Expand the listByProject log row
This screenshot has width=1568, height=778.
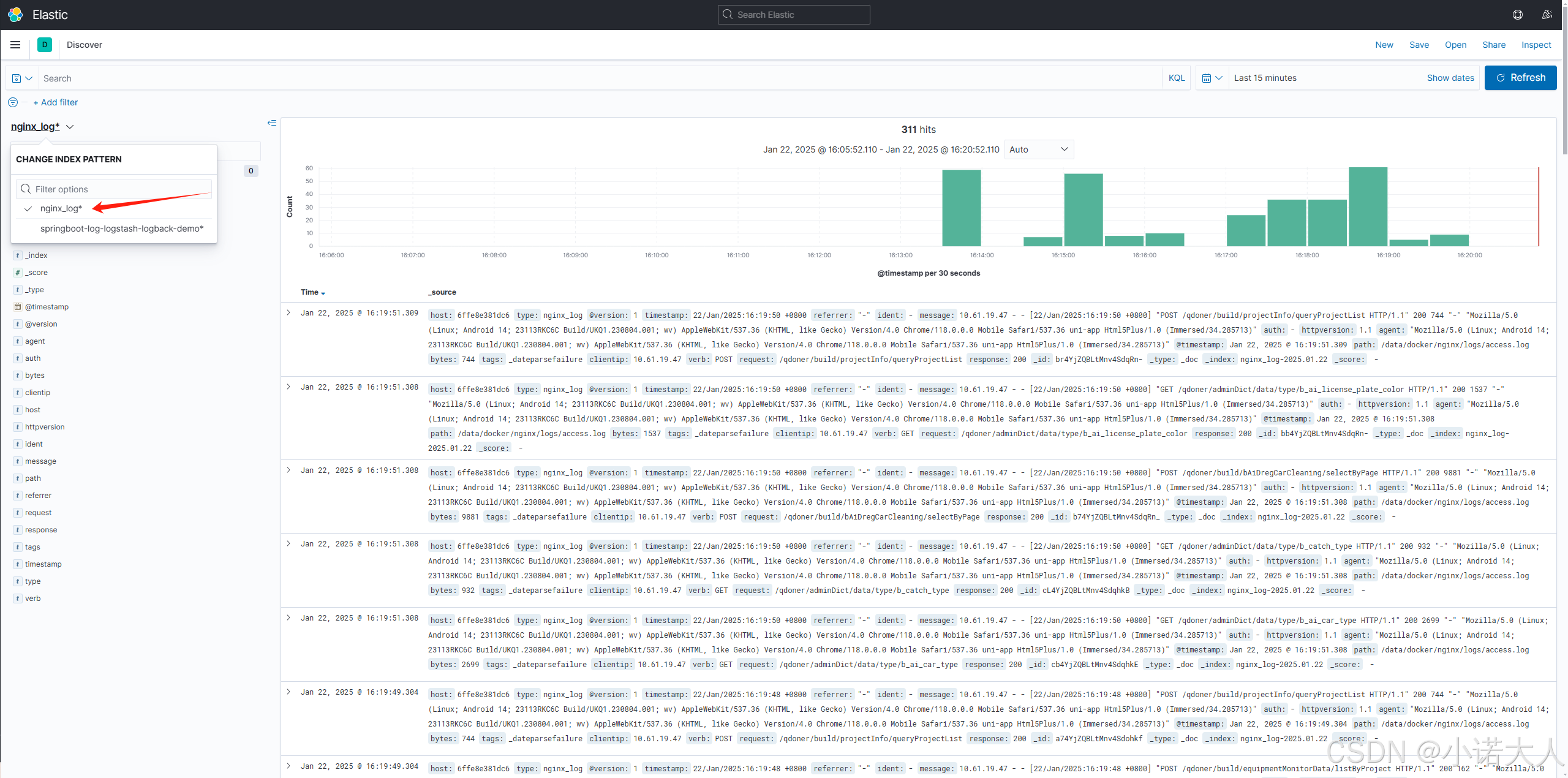(x=288, y=766)
